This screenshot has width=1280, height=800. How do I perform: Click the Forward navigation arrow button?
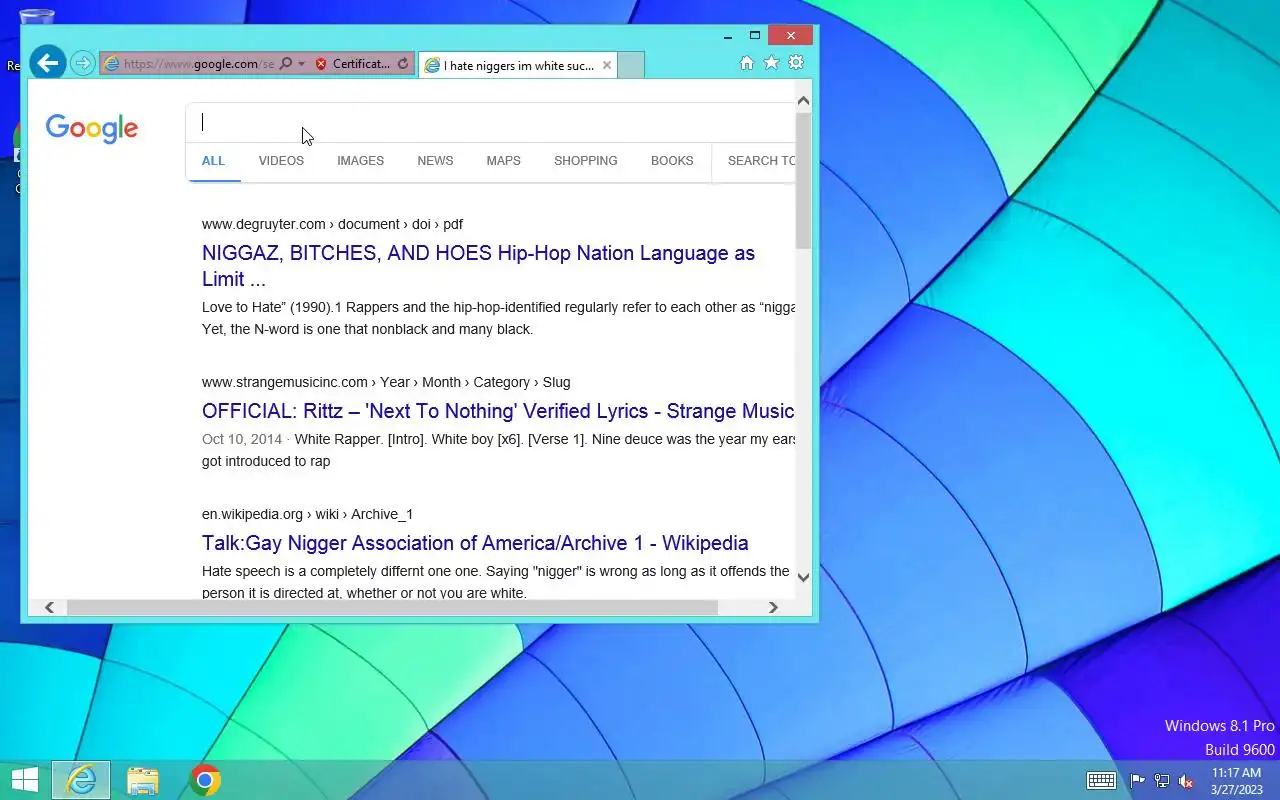tap(83, 64)
